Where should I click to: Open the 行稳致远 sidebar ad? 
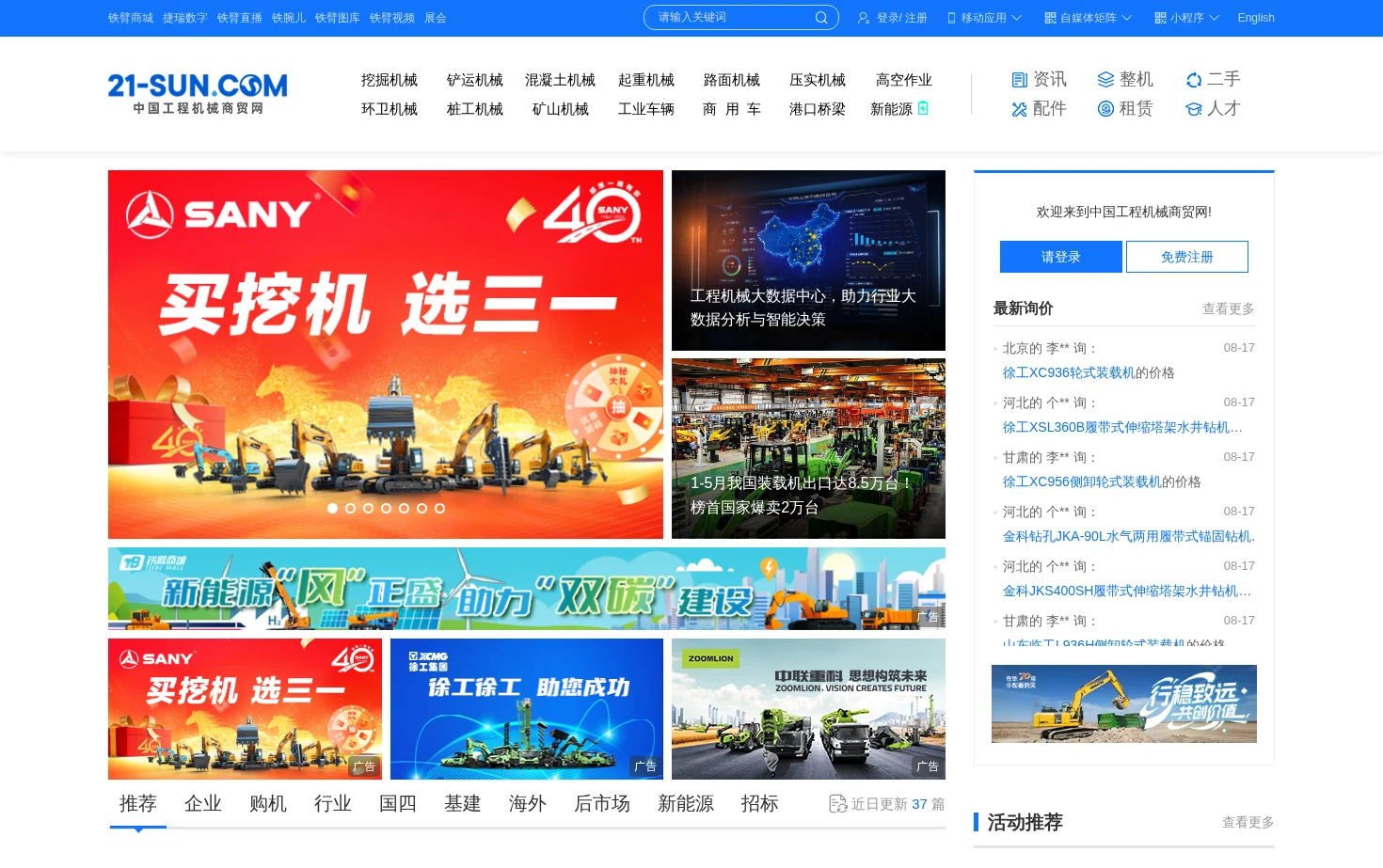pos(1124,703)
